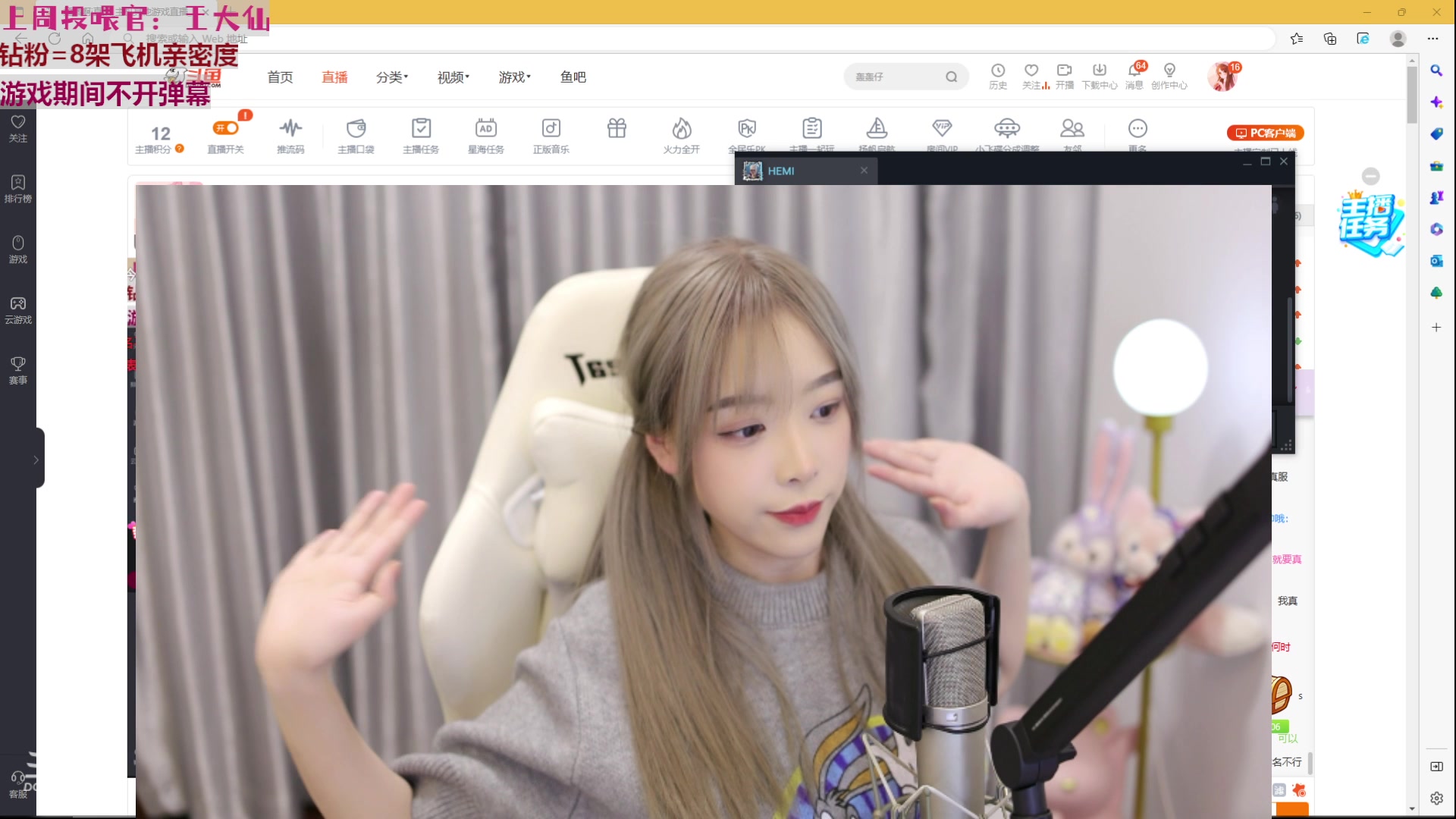The image size is (1456, 819).
Task: Select the HEMI tab in dark window
Action: coord(805,171)
